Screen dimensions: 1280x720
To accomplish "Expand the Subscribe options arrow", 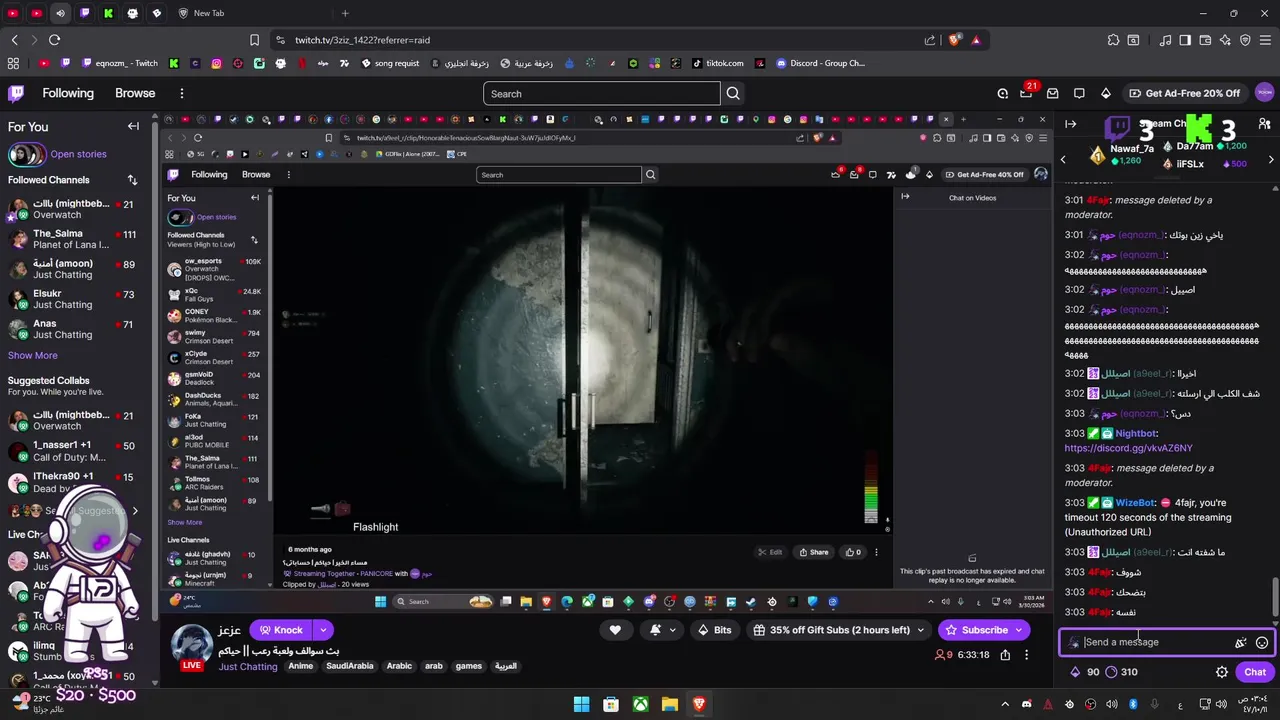I will tap(1019, 630).
